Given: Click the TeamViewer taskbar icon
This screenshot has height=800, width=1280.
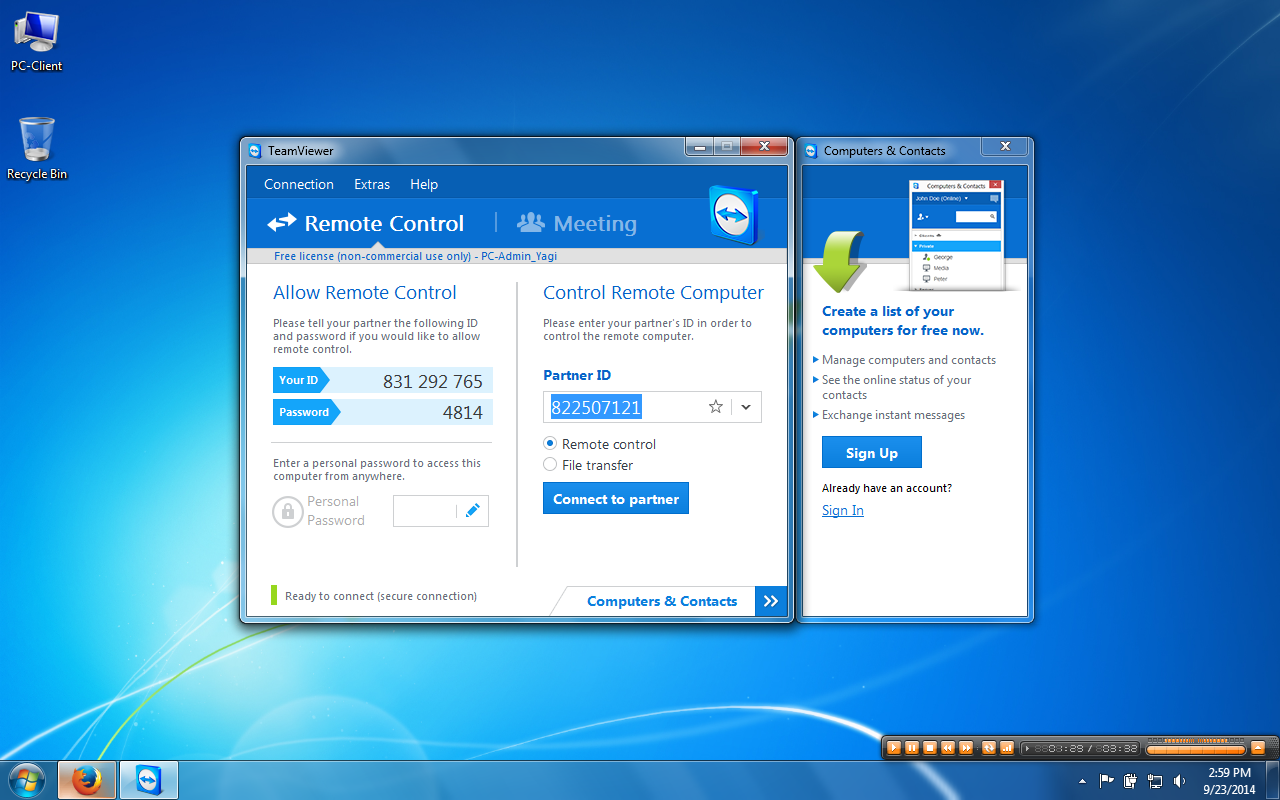Looking at the screenshot, I should (x=149, y=780).
